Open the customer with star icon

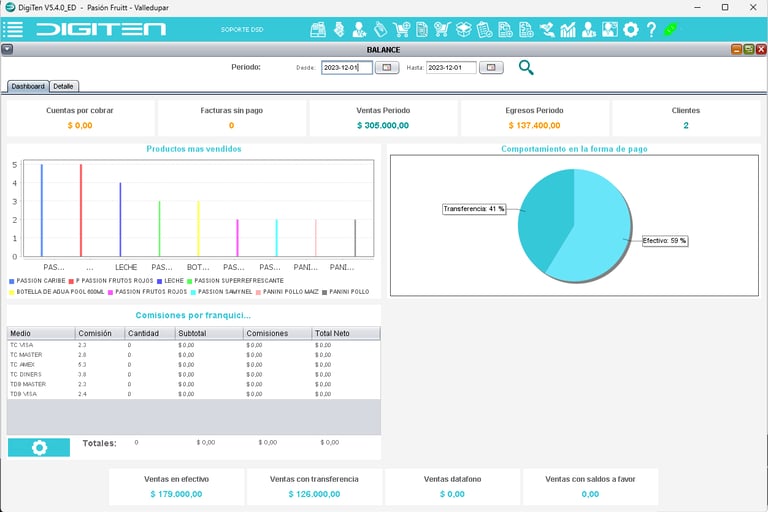[x=360, y=29]
